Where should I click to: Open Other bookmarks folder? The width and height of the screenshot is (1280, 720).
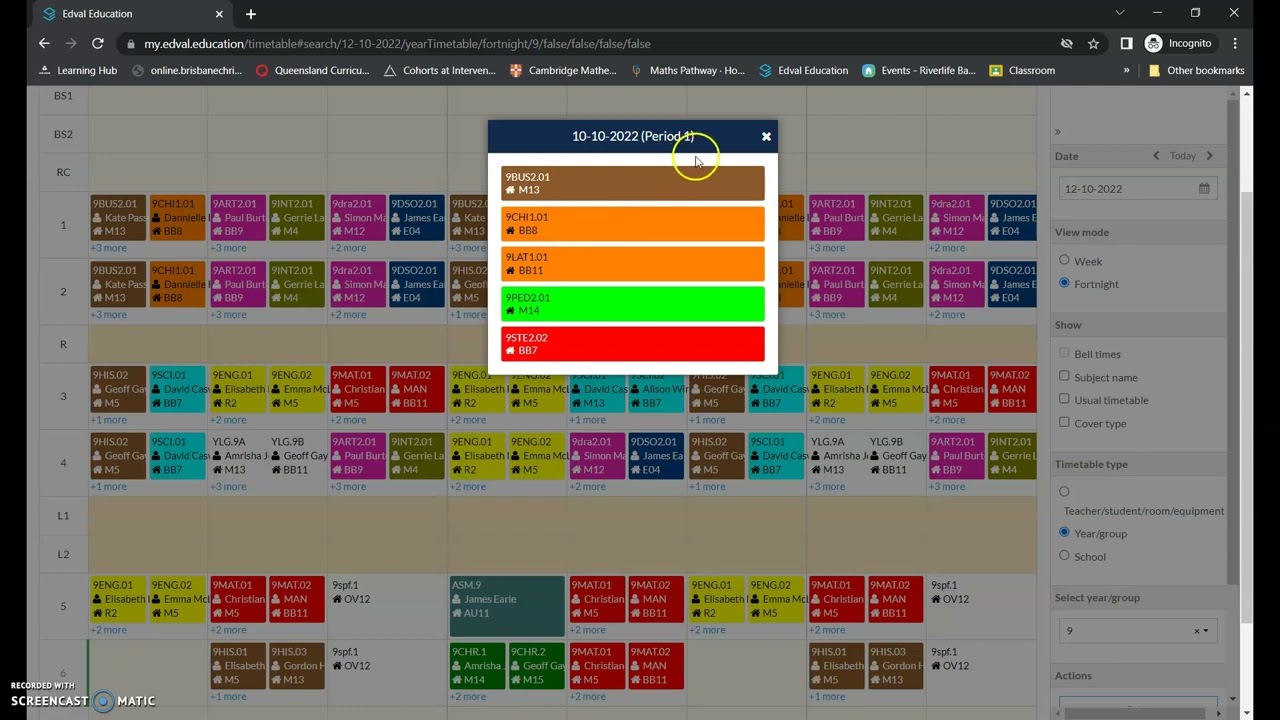(1196, 71)
